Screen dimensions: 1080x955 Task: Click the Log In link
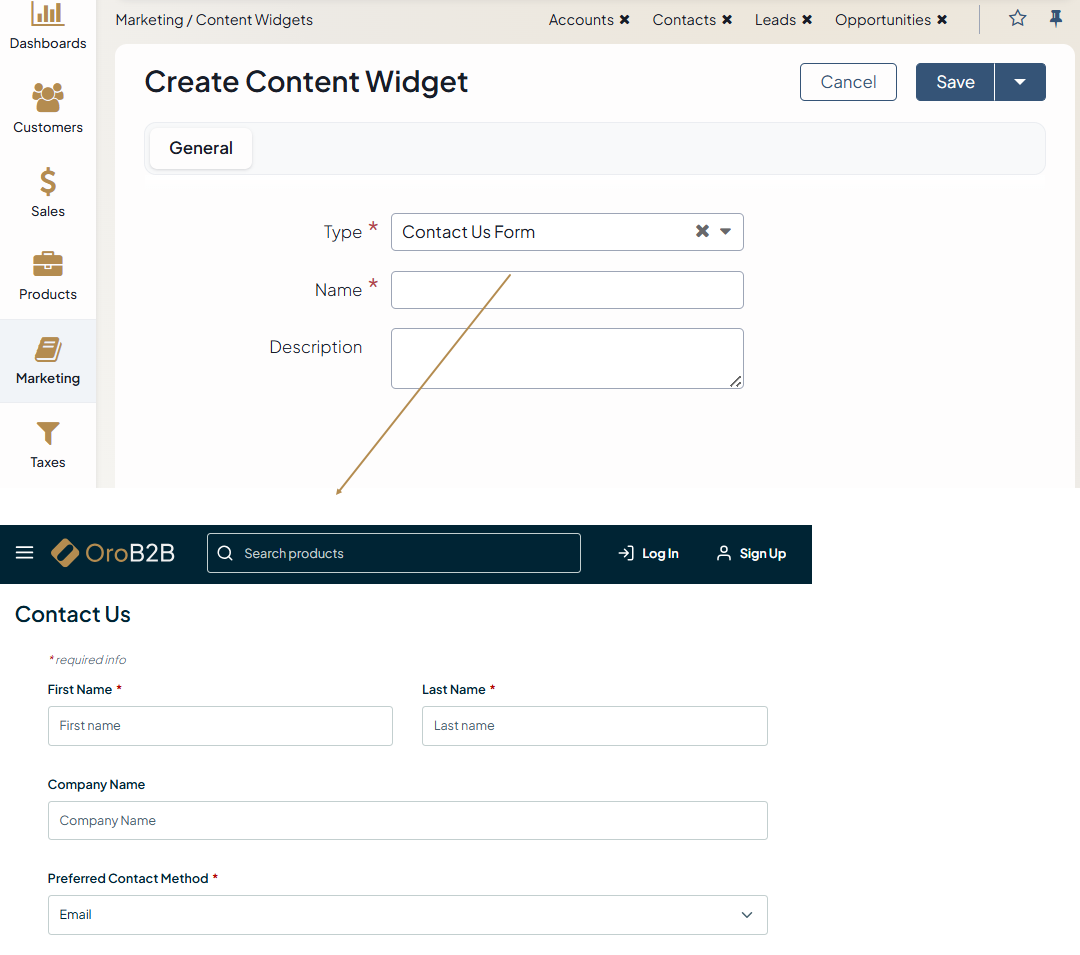point(649,553)
